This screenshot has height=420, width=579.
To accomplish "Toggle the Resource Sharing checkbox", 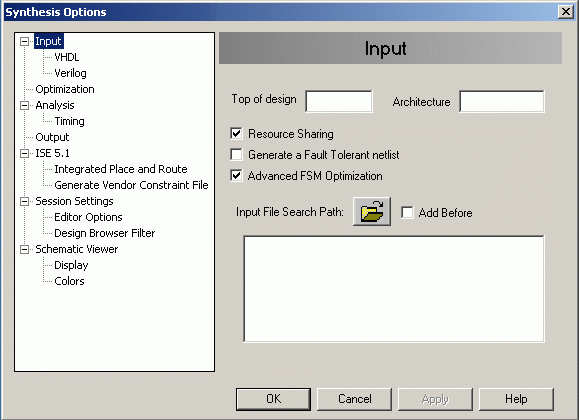I will click(236, 133).
